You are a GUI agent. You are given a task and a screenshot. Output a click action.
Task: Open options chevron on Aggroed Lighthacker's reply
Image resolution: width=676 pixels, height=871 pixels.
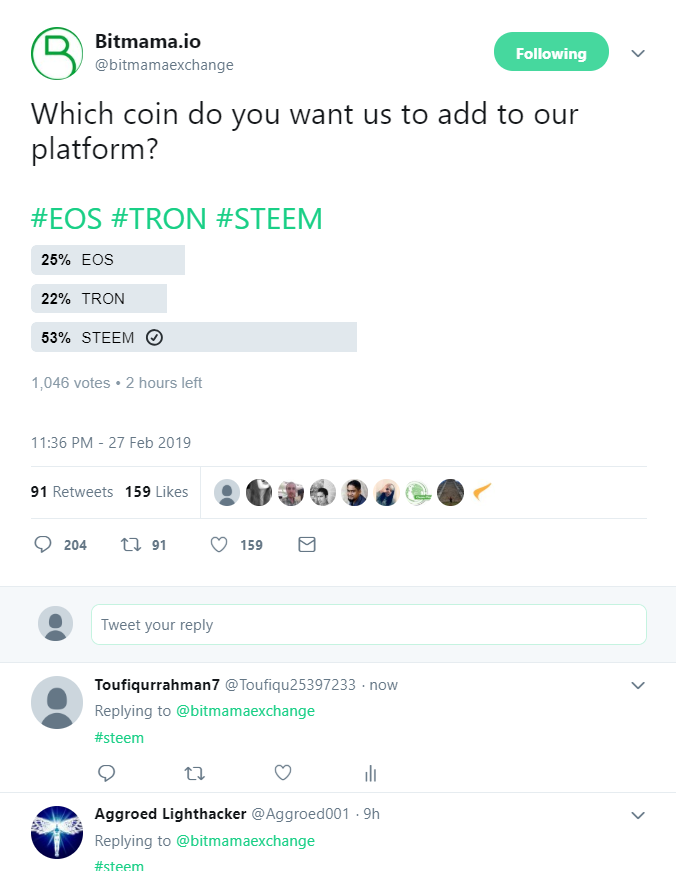pos(638,816)
